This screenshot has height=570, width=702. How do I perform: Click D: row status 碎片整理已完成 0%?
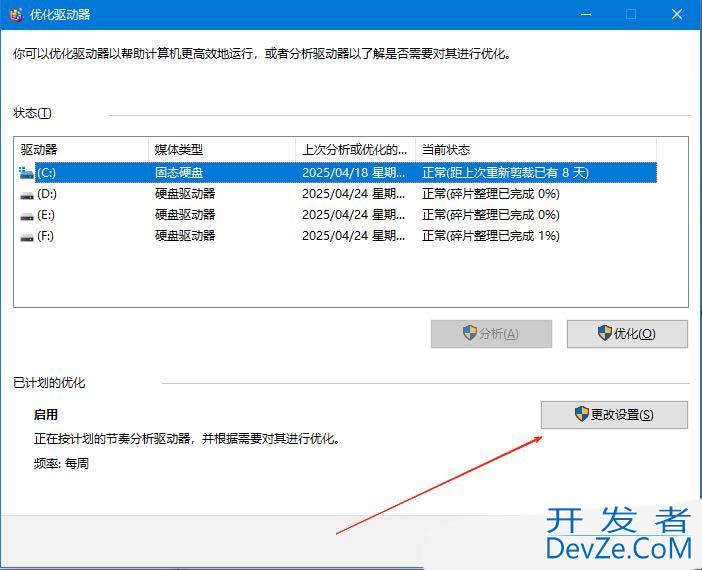pyautogui.click(x=491, y=194)
